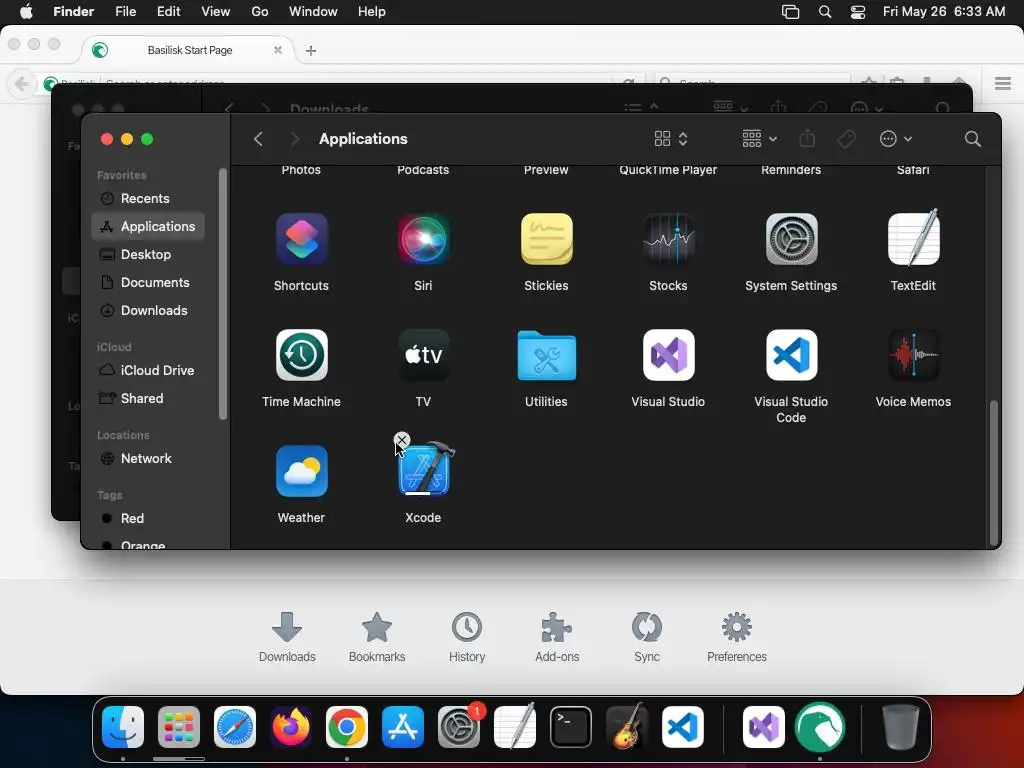Click the Applications window vertical scrollbar

click(994, 473)
